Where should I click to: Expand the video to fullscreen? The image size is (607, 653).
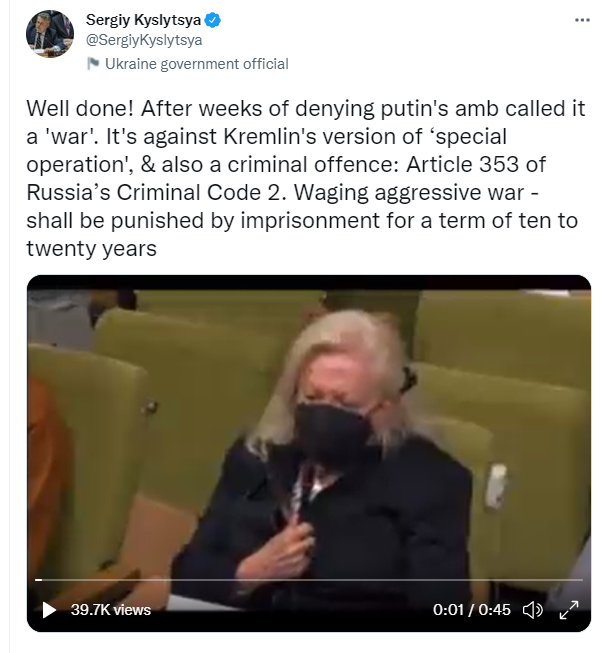(x=568, y=610)
